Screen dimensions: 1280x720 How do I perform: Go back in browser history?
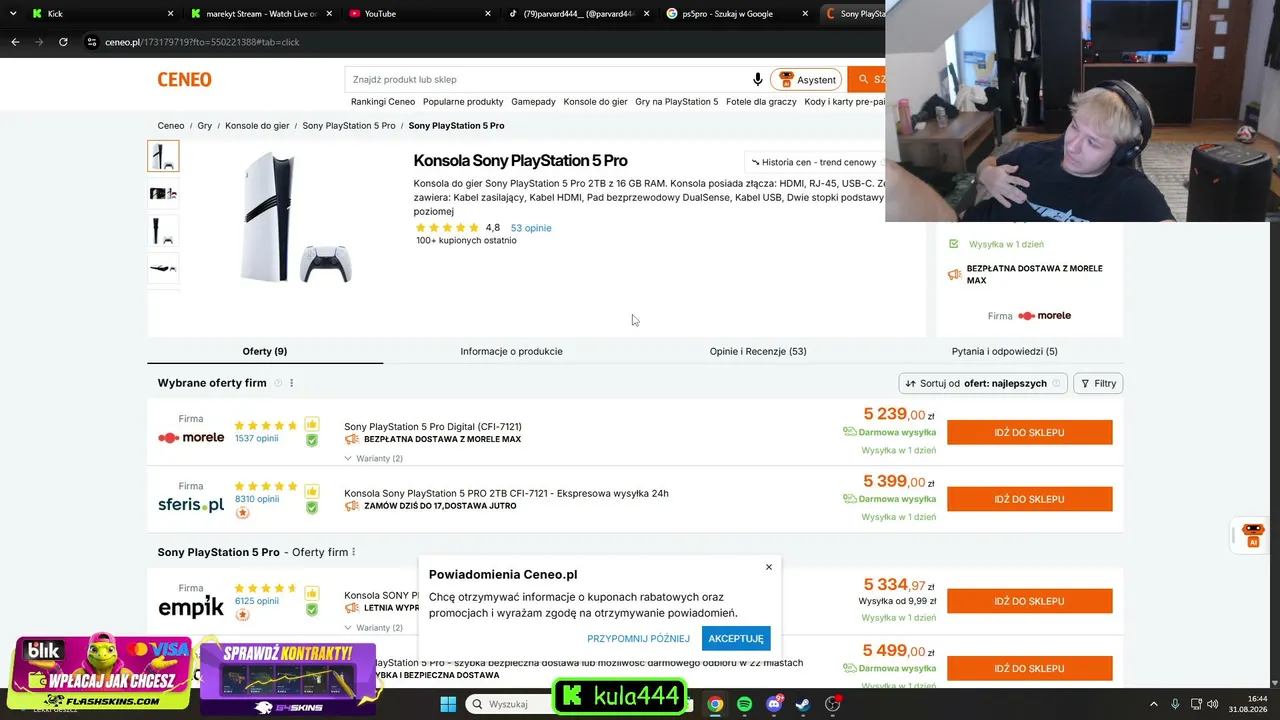pyautogui.click(x=15, y=42)
